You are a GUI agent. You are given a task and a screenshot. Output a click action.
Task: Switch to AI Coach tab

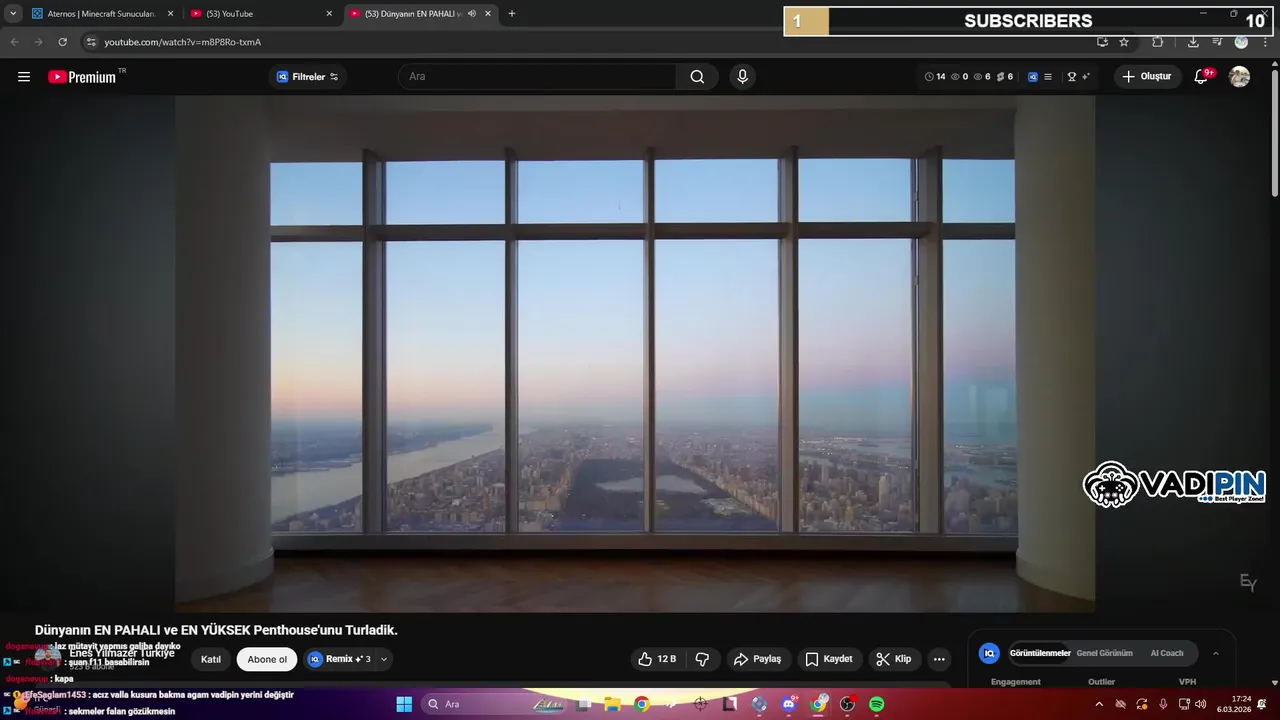tap(1167, 653)
